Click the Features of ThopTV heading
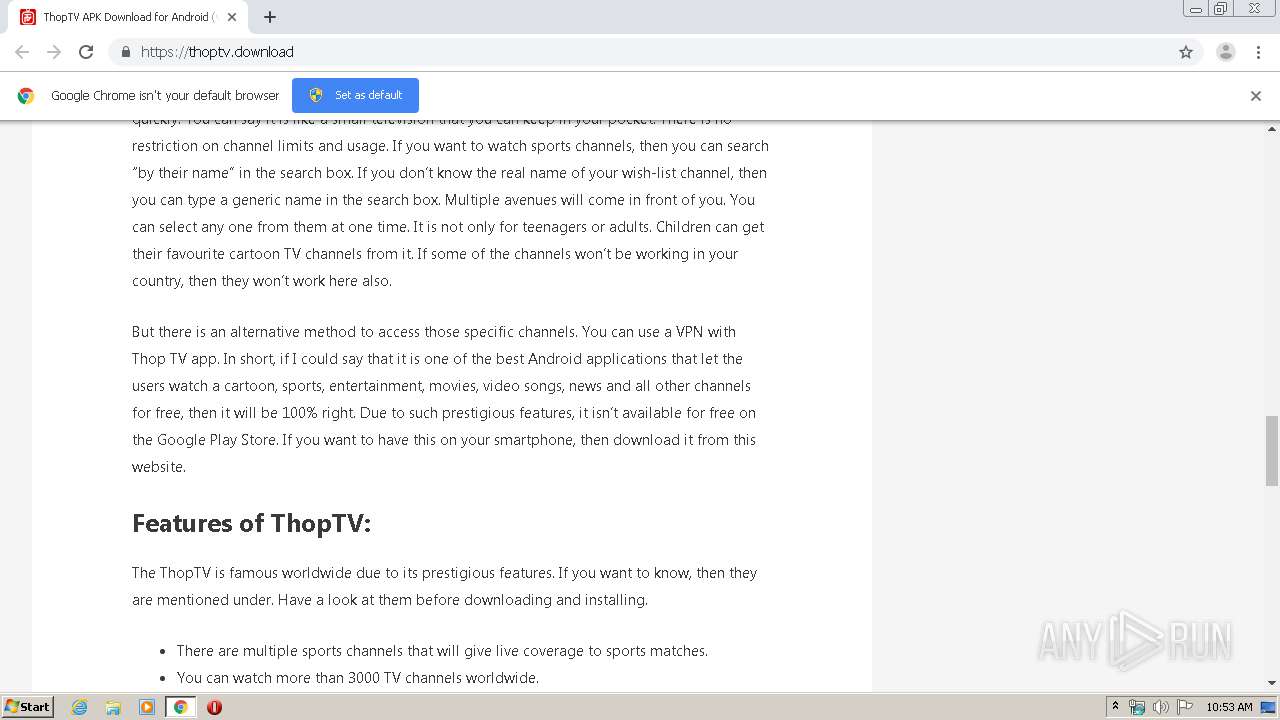1280x720 pixels. [x=251, y=523]
